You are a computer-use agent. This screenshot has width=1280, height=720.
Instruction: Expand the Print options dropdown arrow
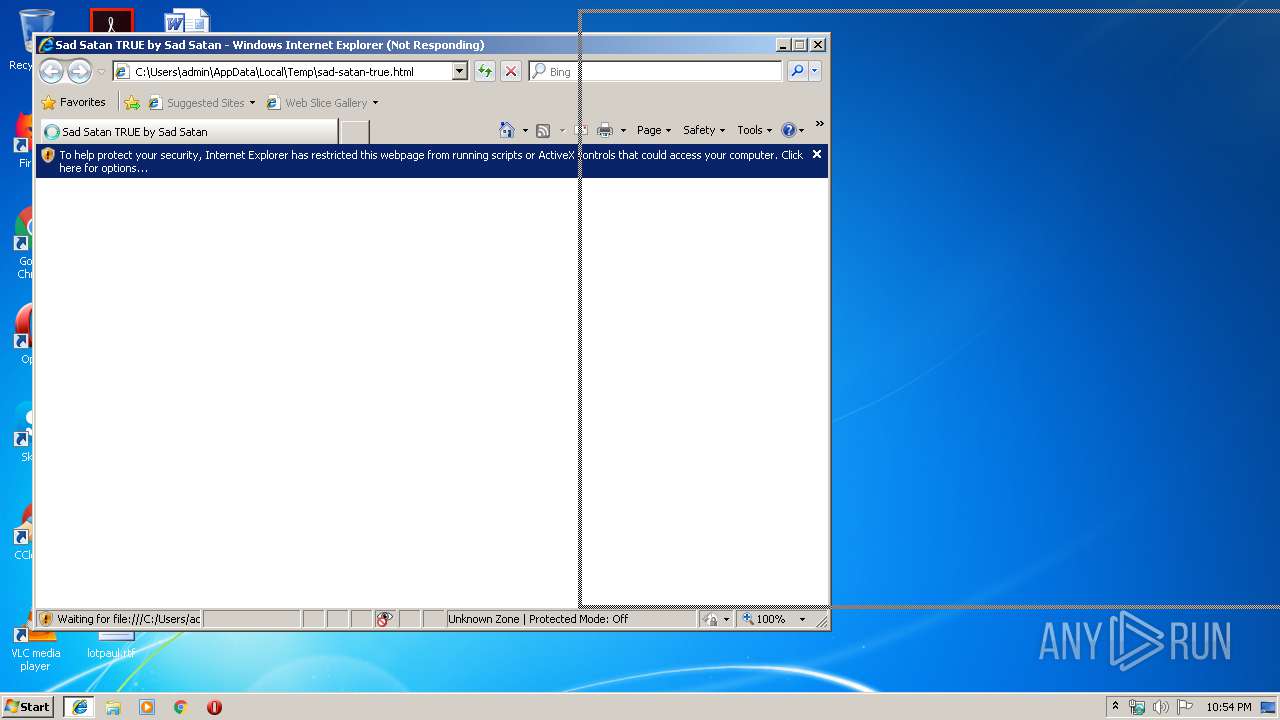(x=623, y=130)
